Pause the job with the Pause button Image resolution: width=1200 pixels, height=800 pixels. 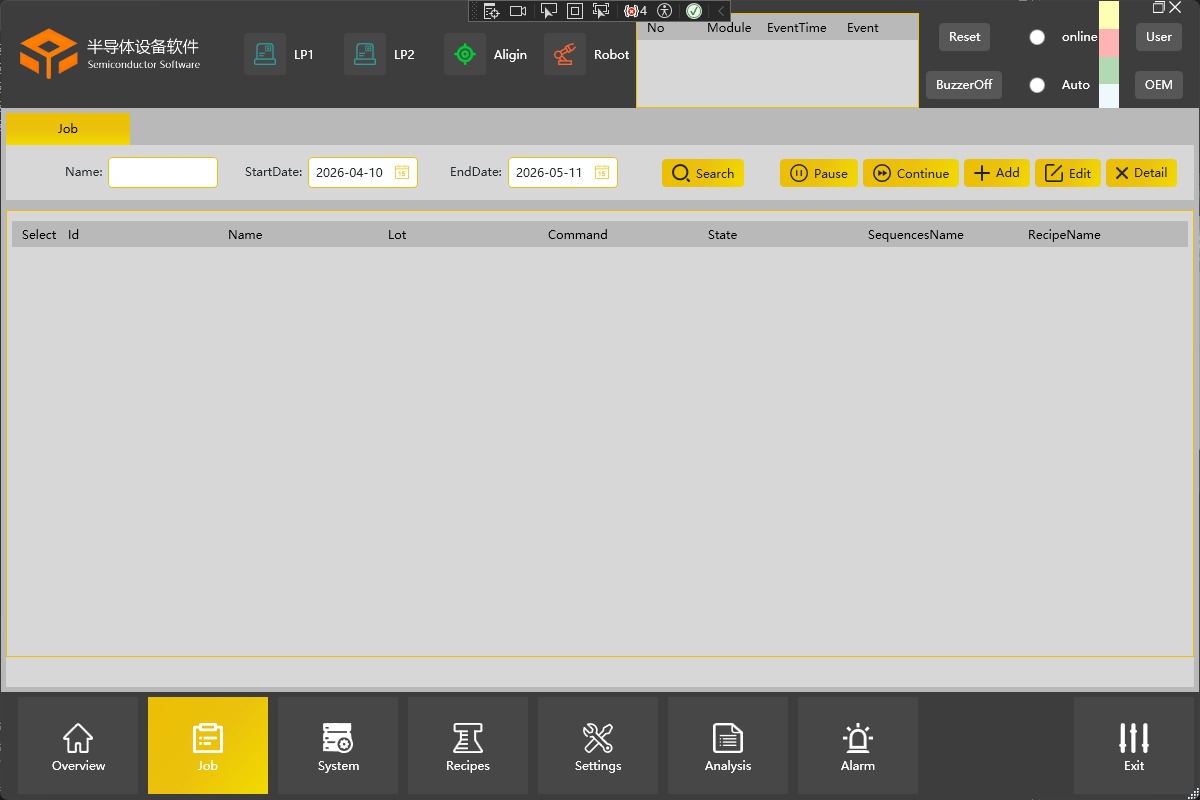(x=819, y=173)
